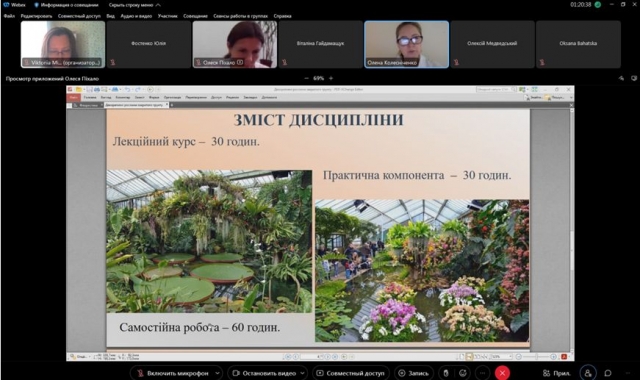Click the dimmed ellipsis at bottom right

[628, 373]
